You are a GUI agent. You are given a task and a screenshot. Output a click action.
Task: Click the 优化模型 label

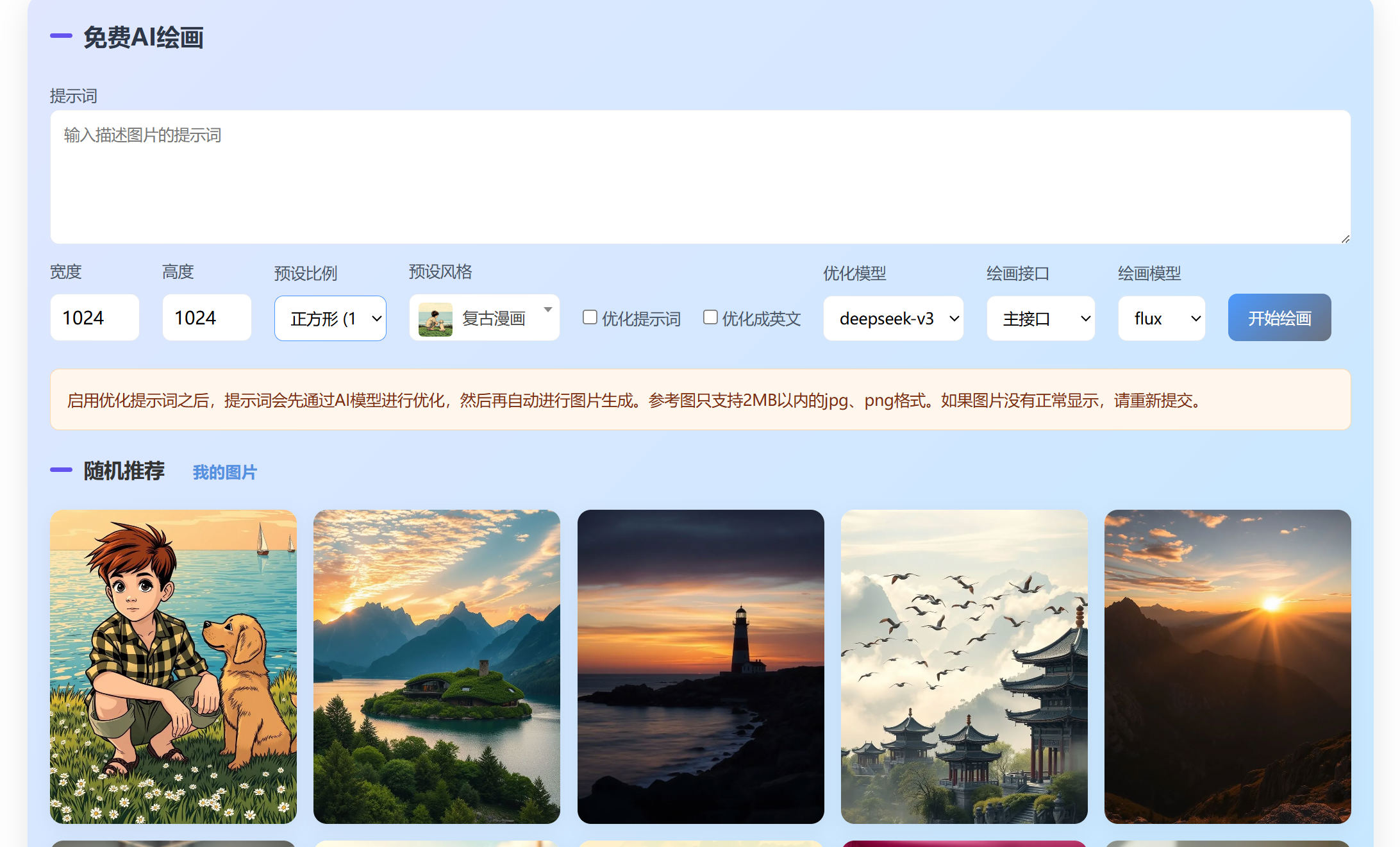854,274
